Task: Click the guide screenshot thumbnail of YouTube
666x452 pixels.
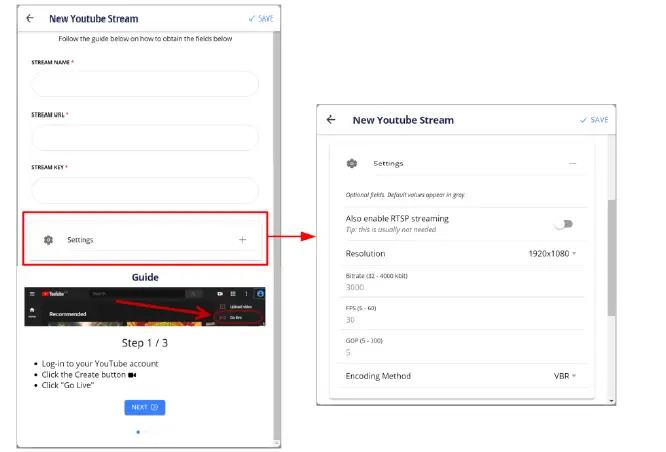Action: click(x=145, y=307)
